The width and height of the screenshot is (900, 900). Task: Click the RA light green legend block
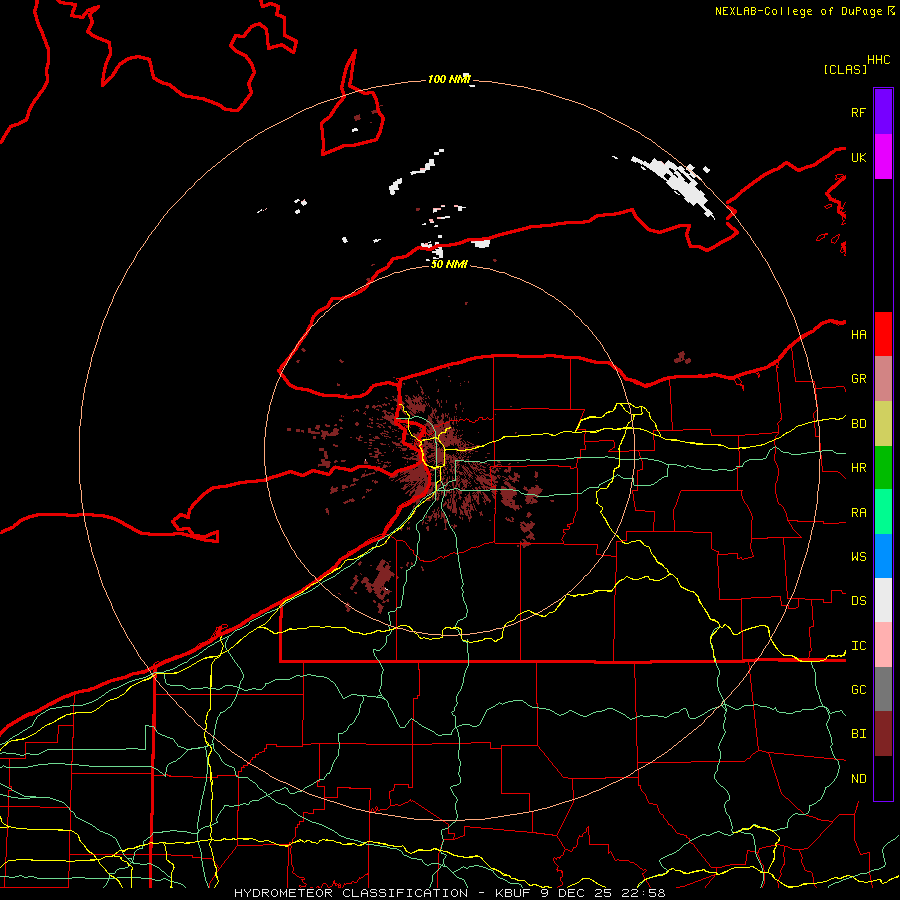pos(883,512)
